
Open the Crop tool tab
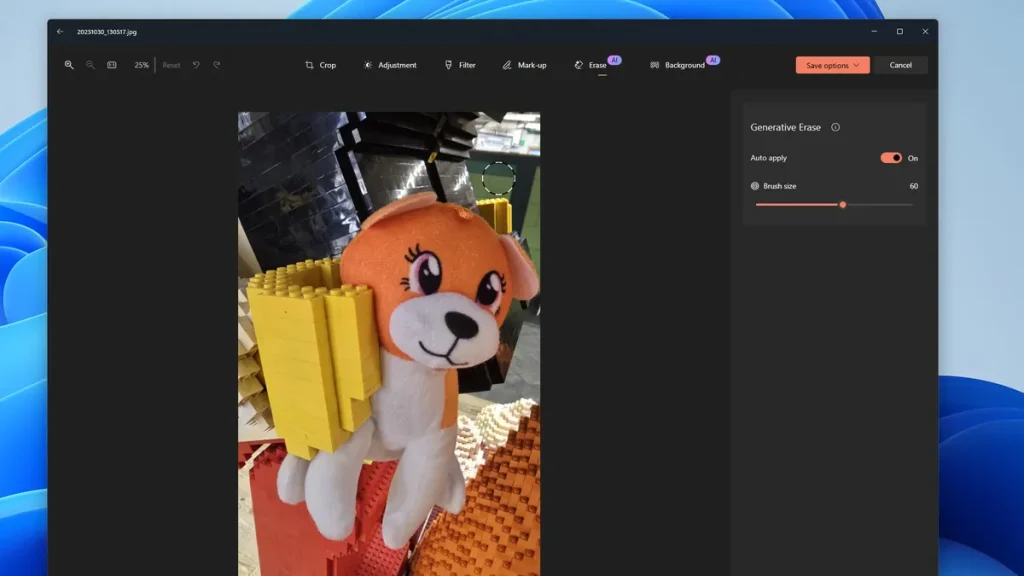tap(321, 65)
